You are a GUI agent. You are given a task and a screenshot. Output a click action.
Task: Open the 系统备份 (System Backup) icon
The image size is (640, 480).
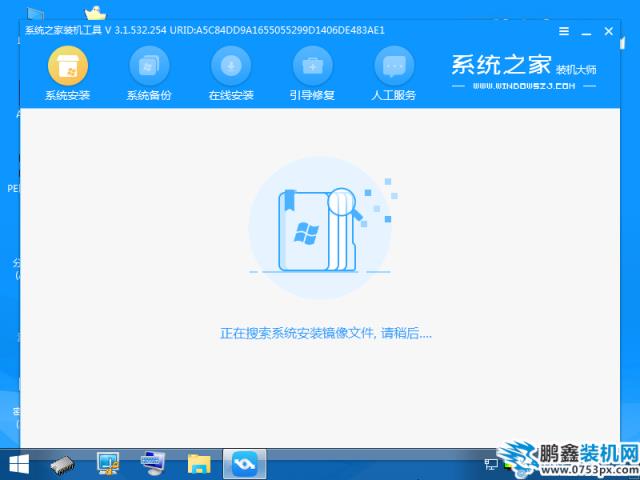click(149, 66)
